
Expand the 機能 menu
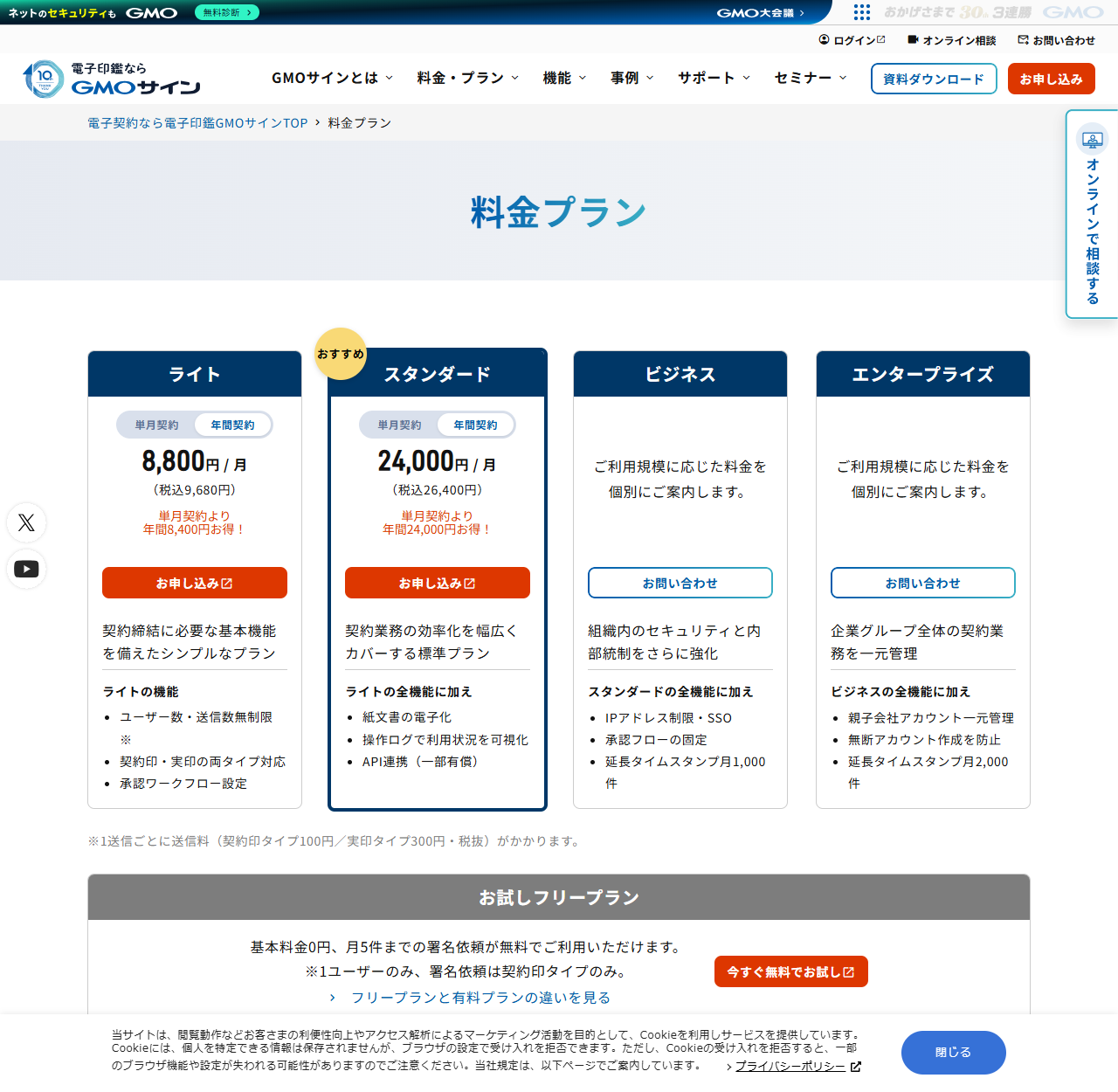coord(565,78)
